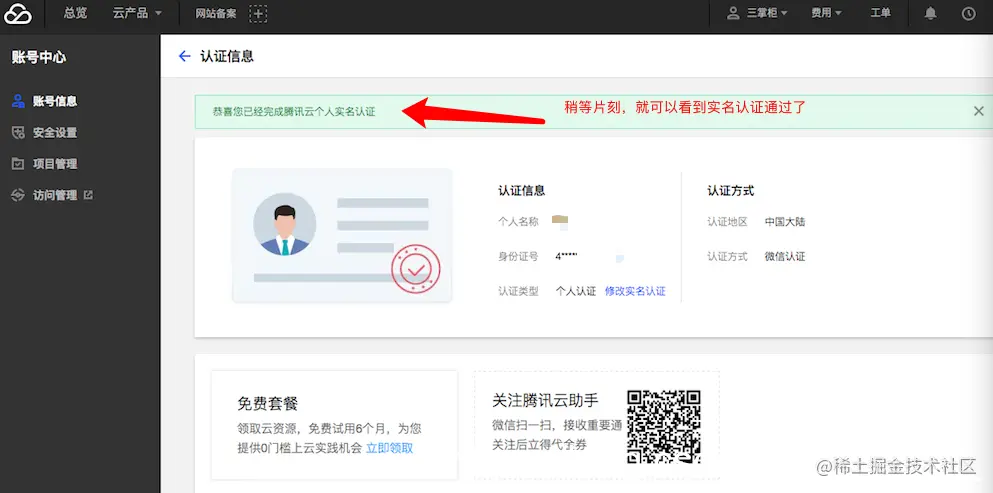The height and width of the screenshot is (493, 993).
Task: Click external link icon next to 访问管理
Action: pyautogui.click(x=89, y=195)
